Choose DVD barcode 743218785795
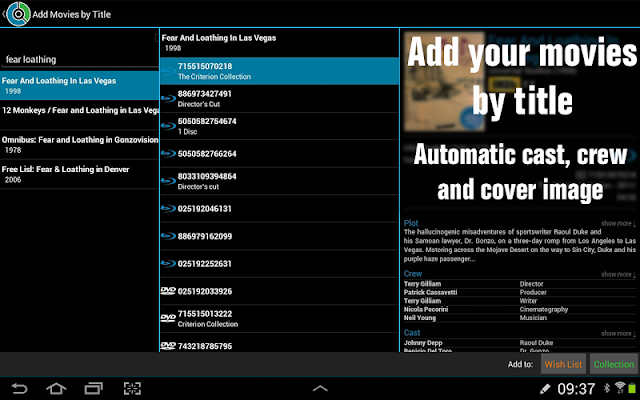Screen dimensions: 640x400 (280, 343)
